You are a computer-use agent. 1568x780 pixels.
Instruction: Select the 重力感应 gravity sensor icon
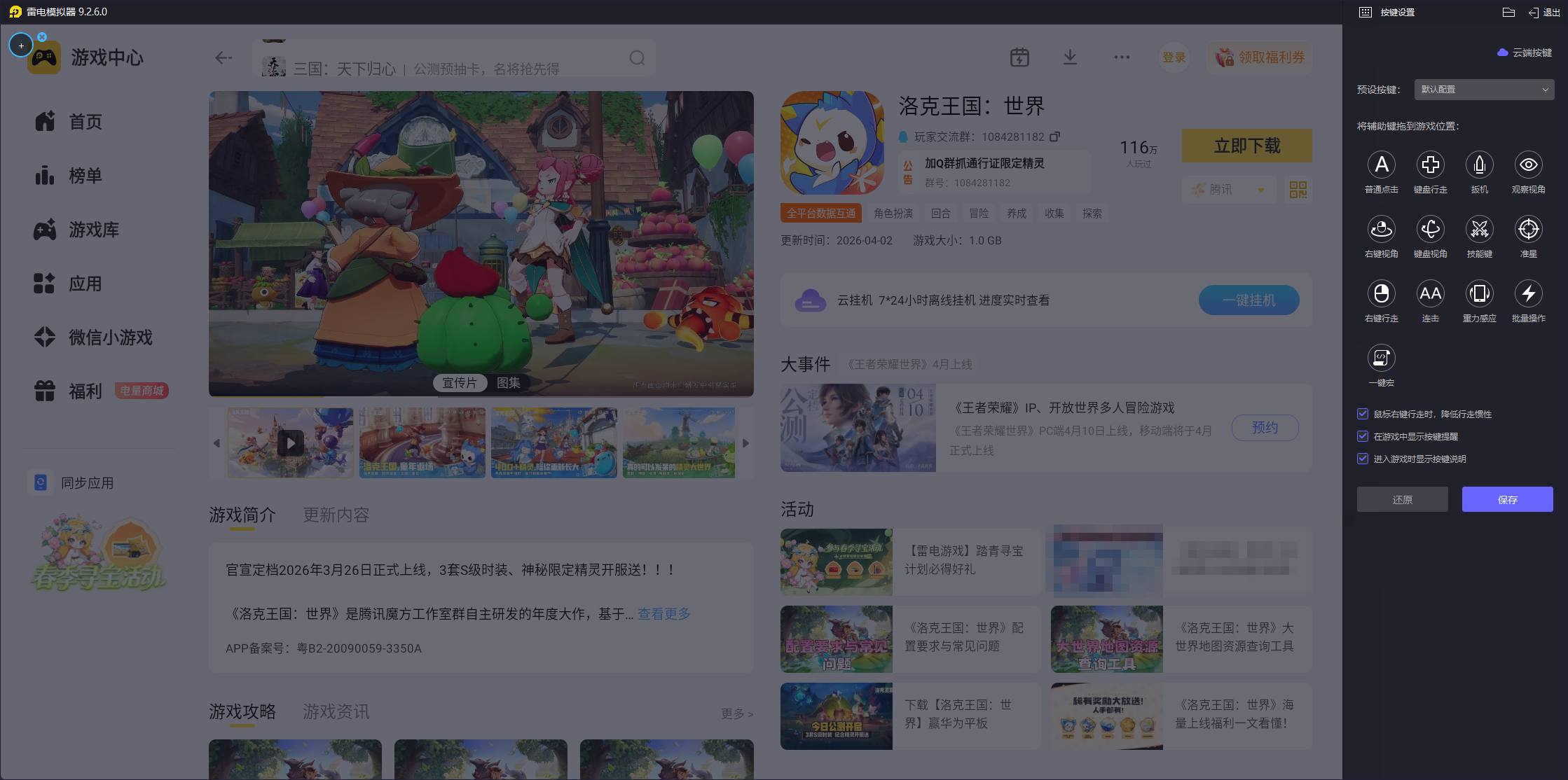[x=1479, y=294]
